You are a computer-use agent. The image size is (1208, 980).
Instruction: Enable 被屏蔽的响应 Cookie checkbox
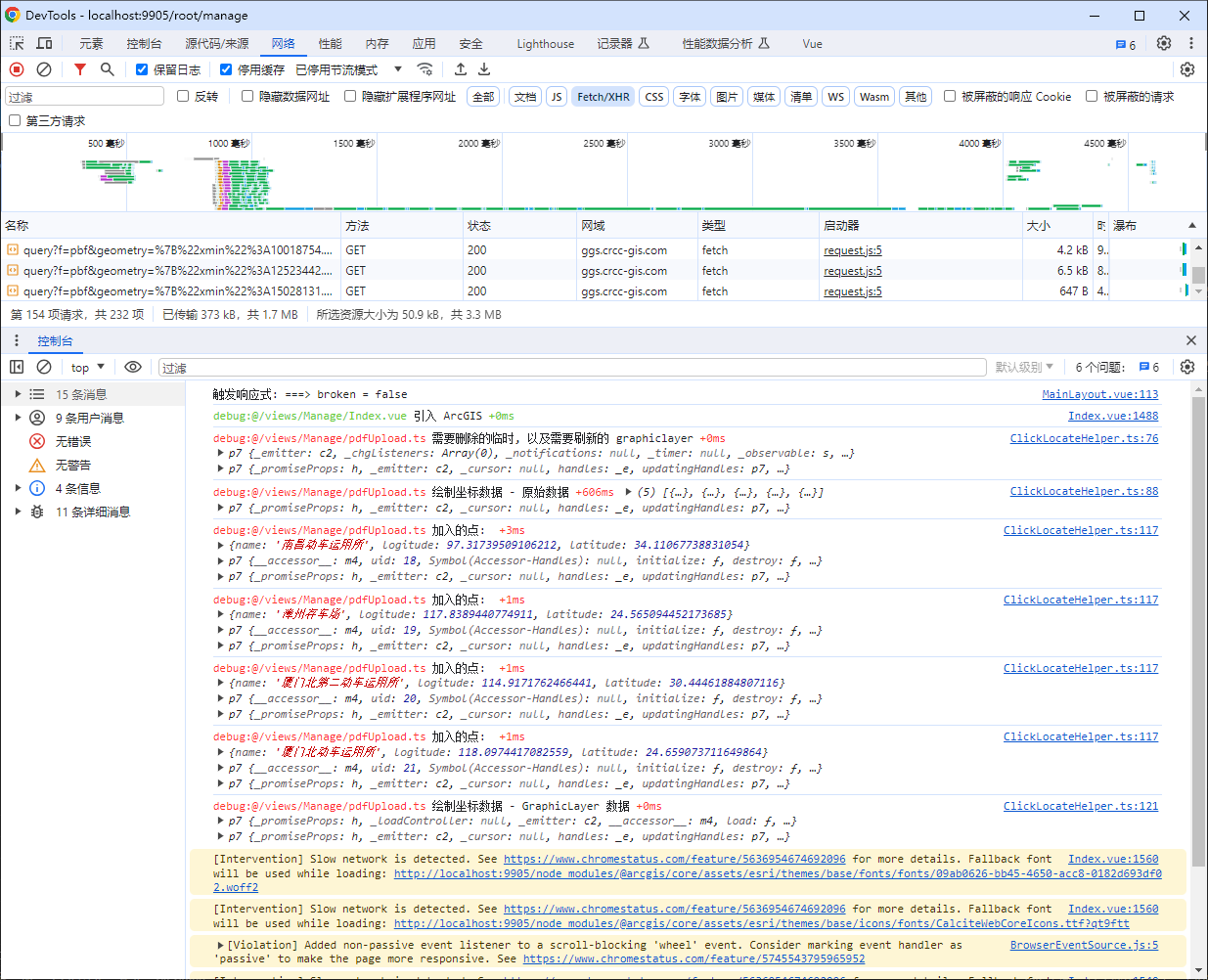[950, 96]
